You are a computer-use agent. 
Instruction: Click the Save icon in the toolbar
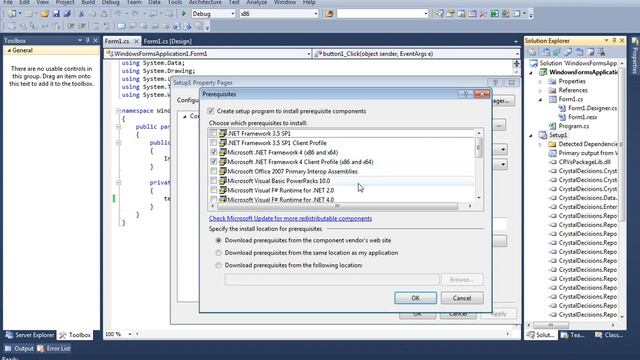point(56,14)
